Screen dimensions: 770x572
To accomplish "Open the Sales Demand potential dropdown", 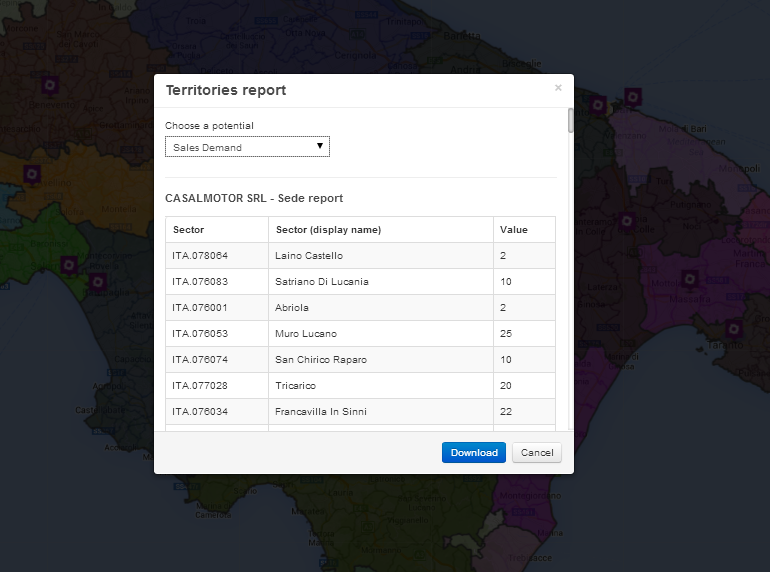I will (247, 147).
